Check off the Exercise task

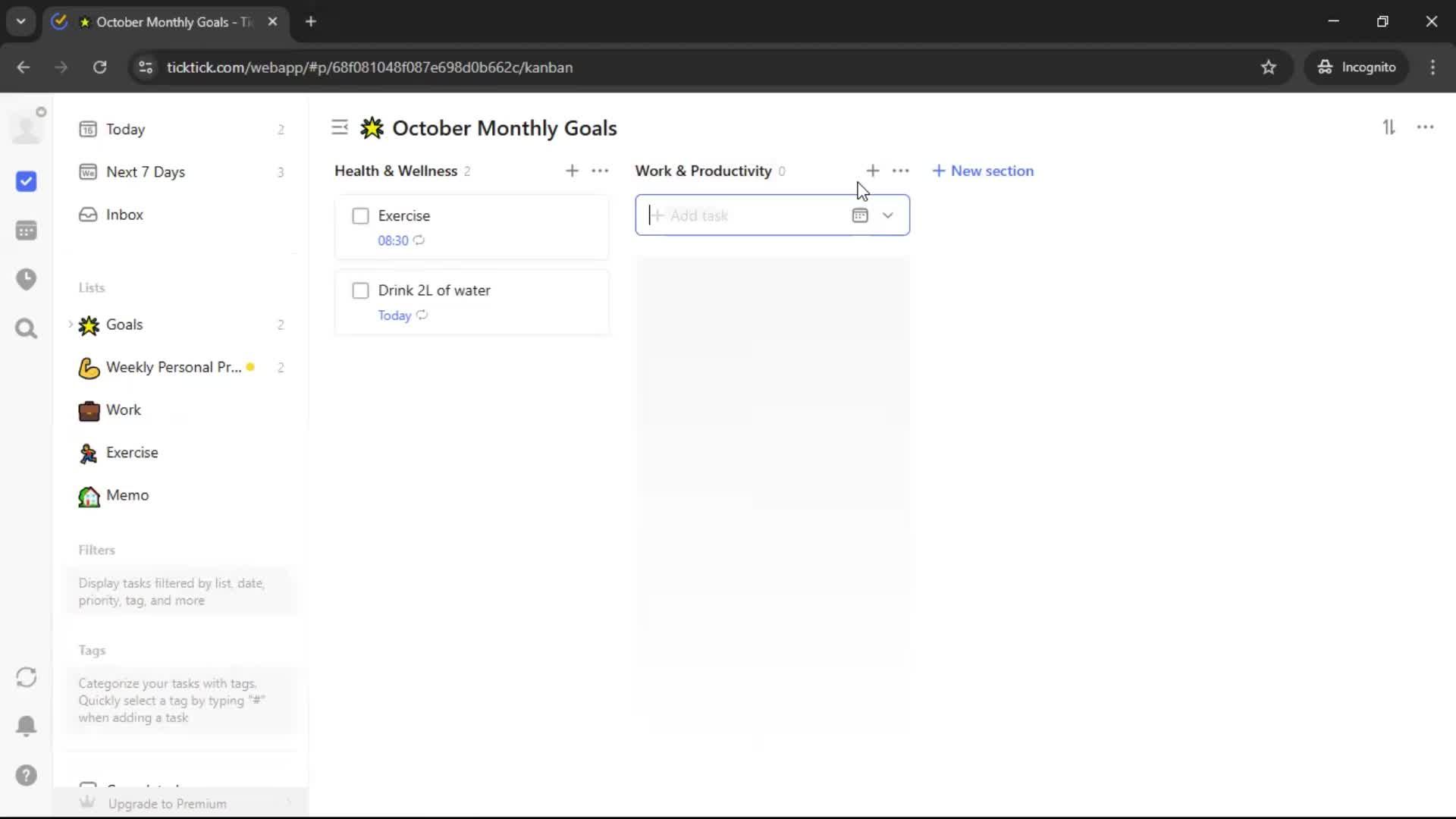pos(360,216)
